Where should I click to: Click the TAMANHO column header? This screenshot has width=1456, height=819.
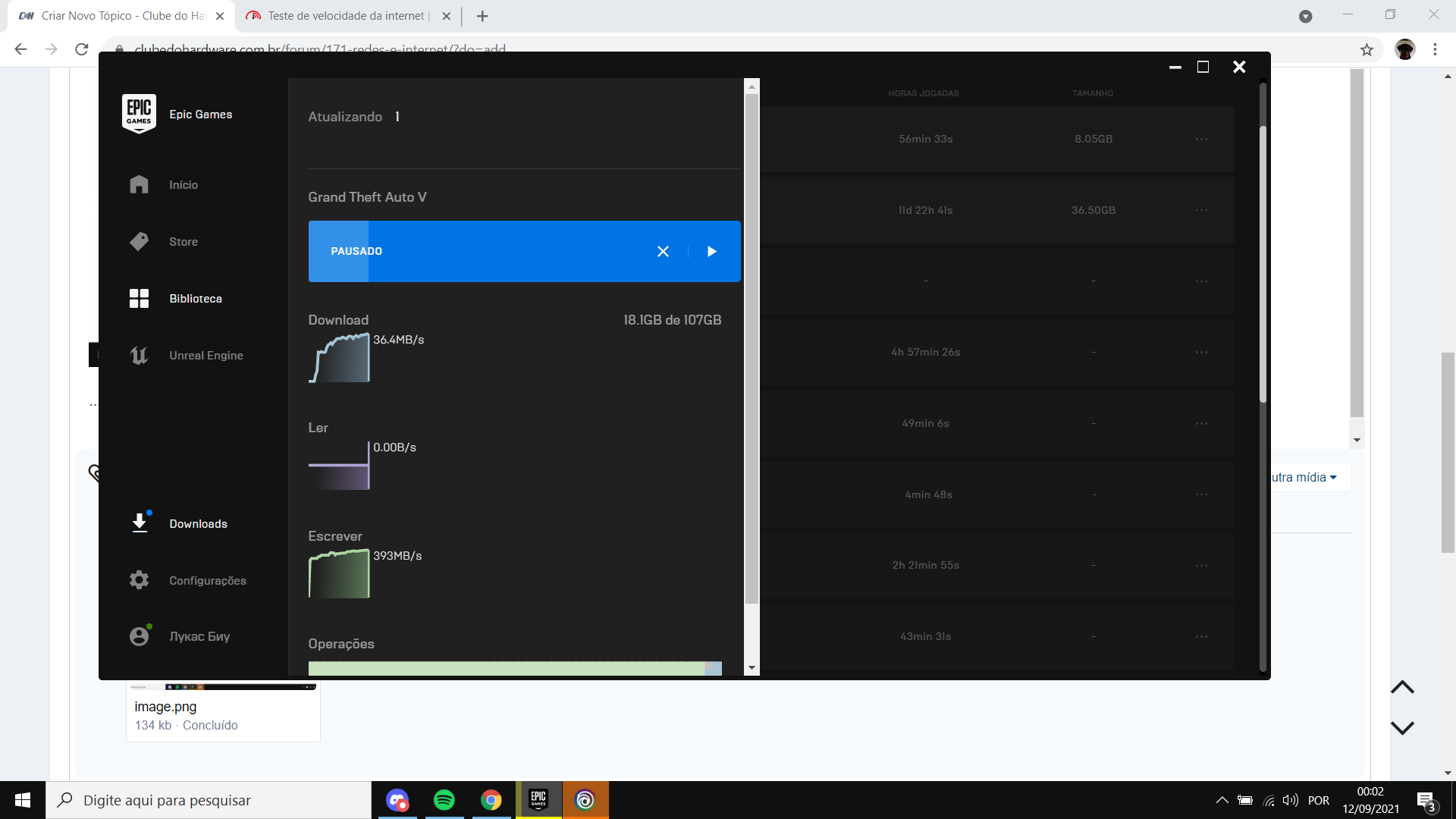click(1093, 93)
